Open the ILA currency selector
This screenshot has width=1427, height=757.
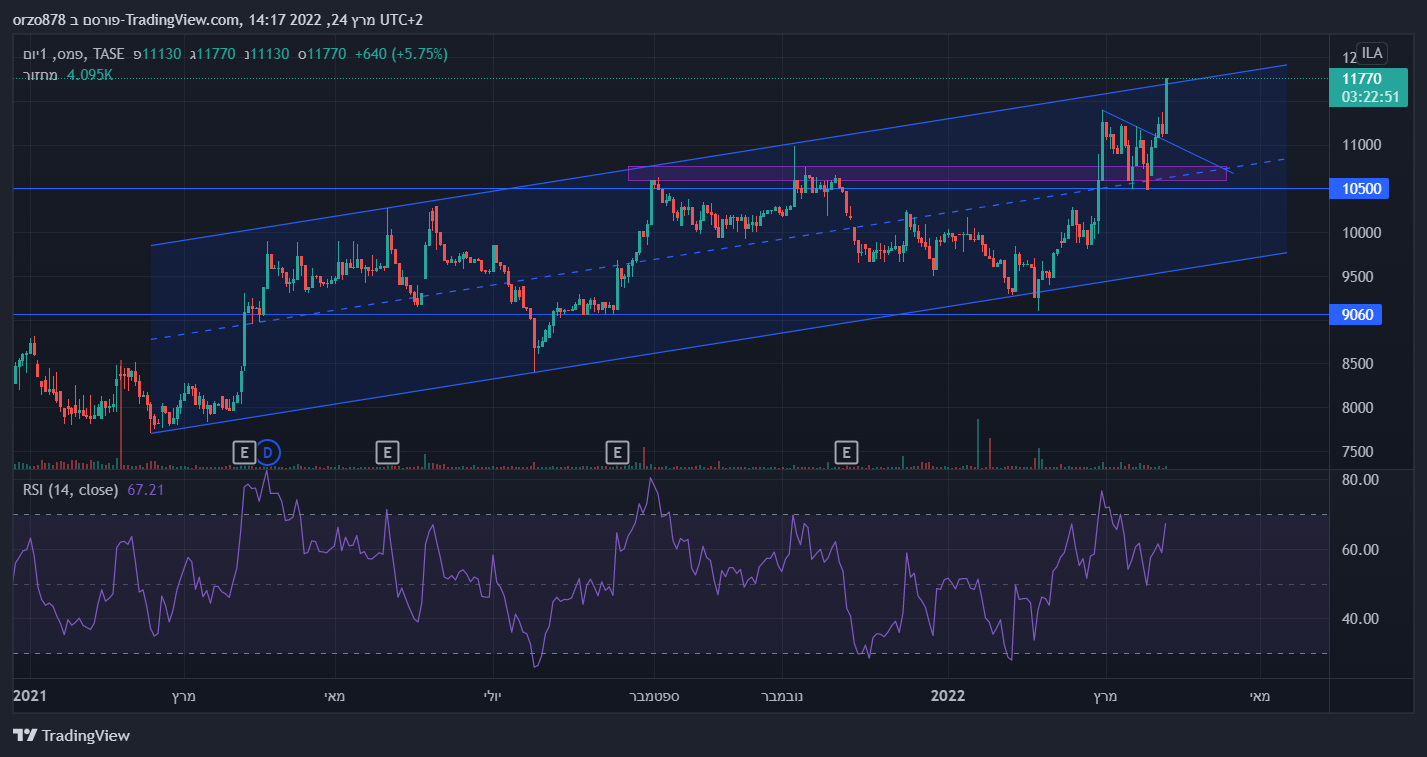1372,53
